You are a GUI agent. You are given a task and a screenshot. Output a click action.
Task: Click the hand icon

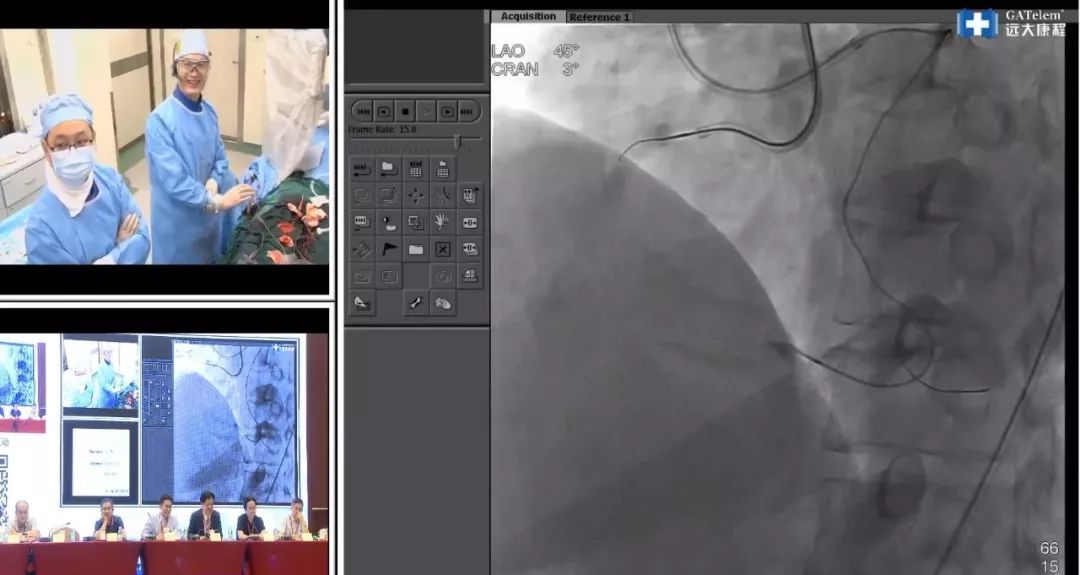pos(443,222)
